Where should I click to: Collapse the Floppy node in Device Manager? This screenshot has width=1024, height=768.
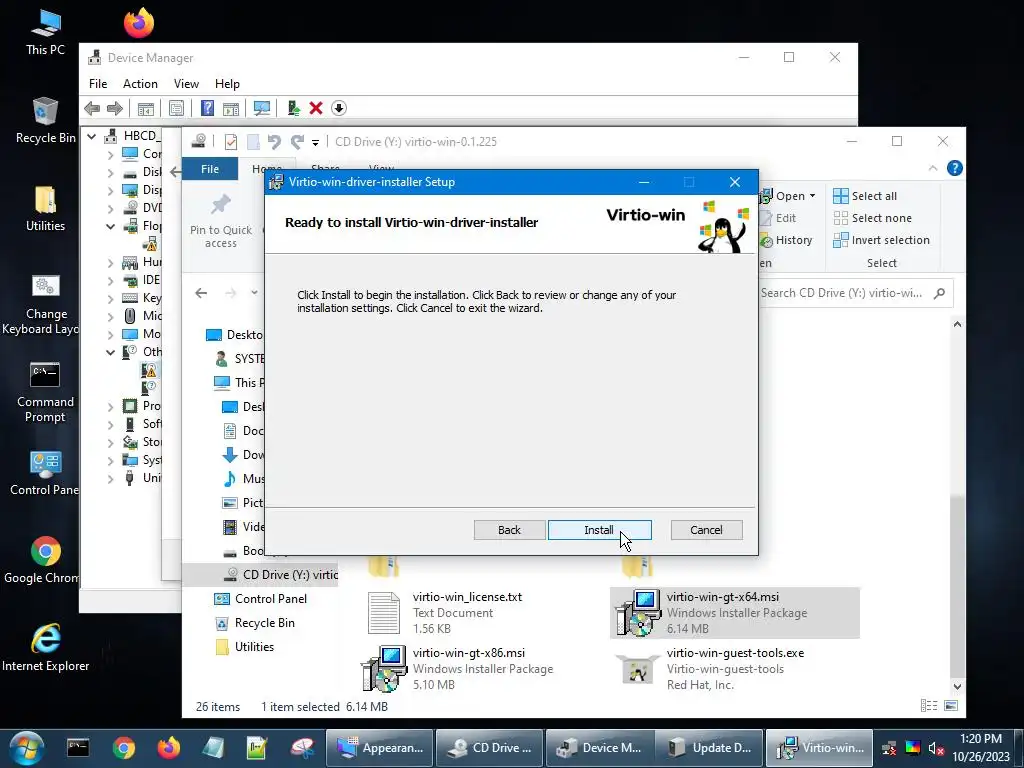pos(110,226)
